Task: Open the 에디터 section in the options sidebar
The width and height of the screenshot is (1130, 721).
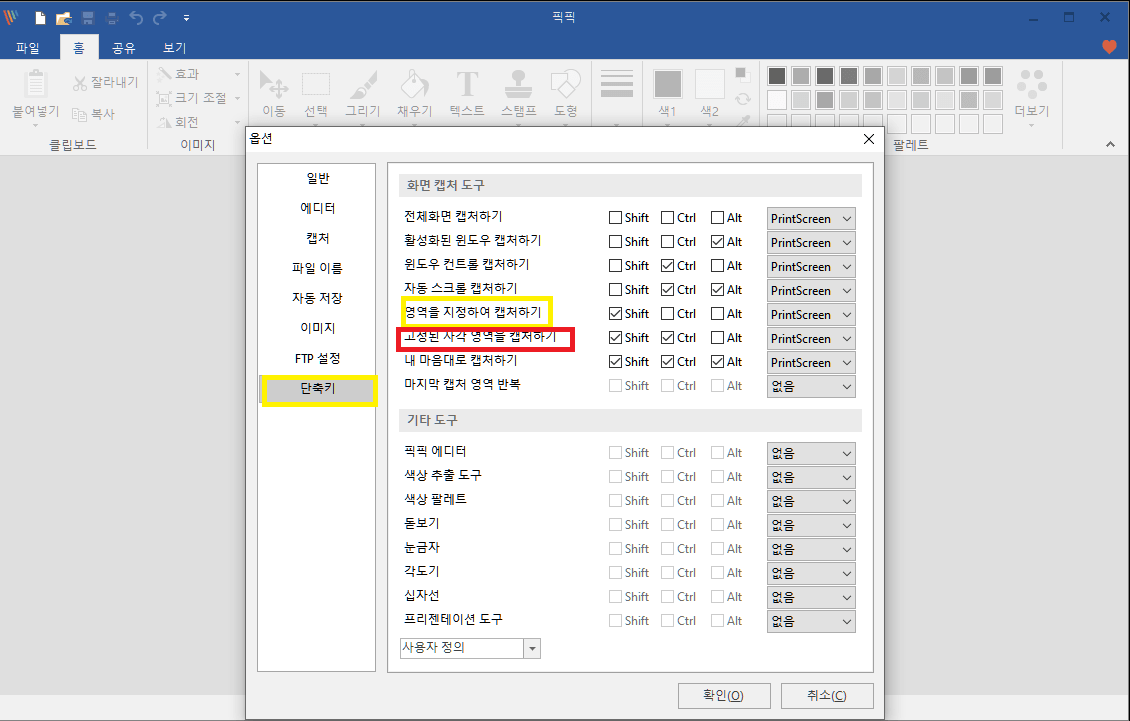Action: pos(317,207)
